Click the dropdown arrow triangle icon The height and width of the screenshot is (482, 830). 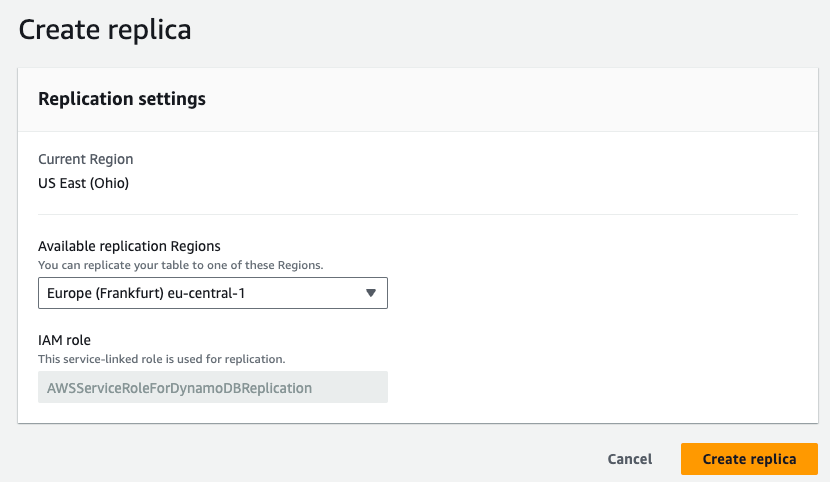tap(370, 293)
